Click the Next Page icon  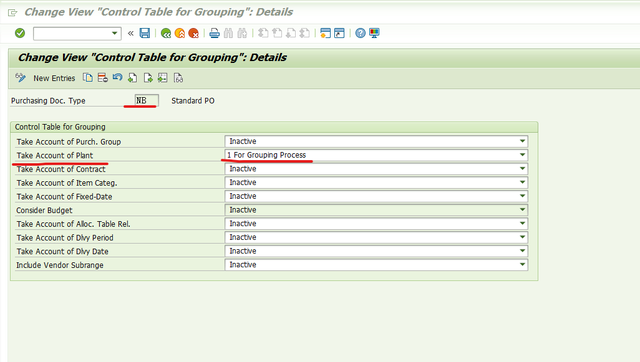291,33
